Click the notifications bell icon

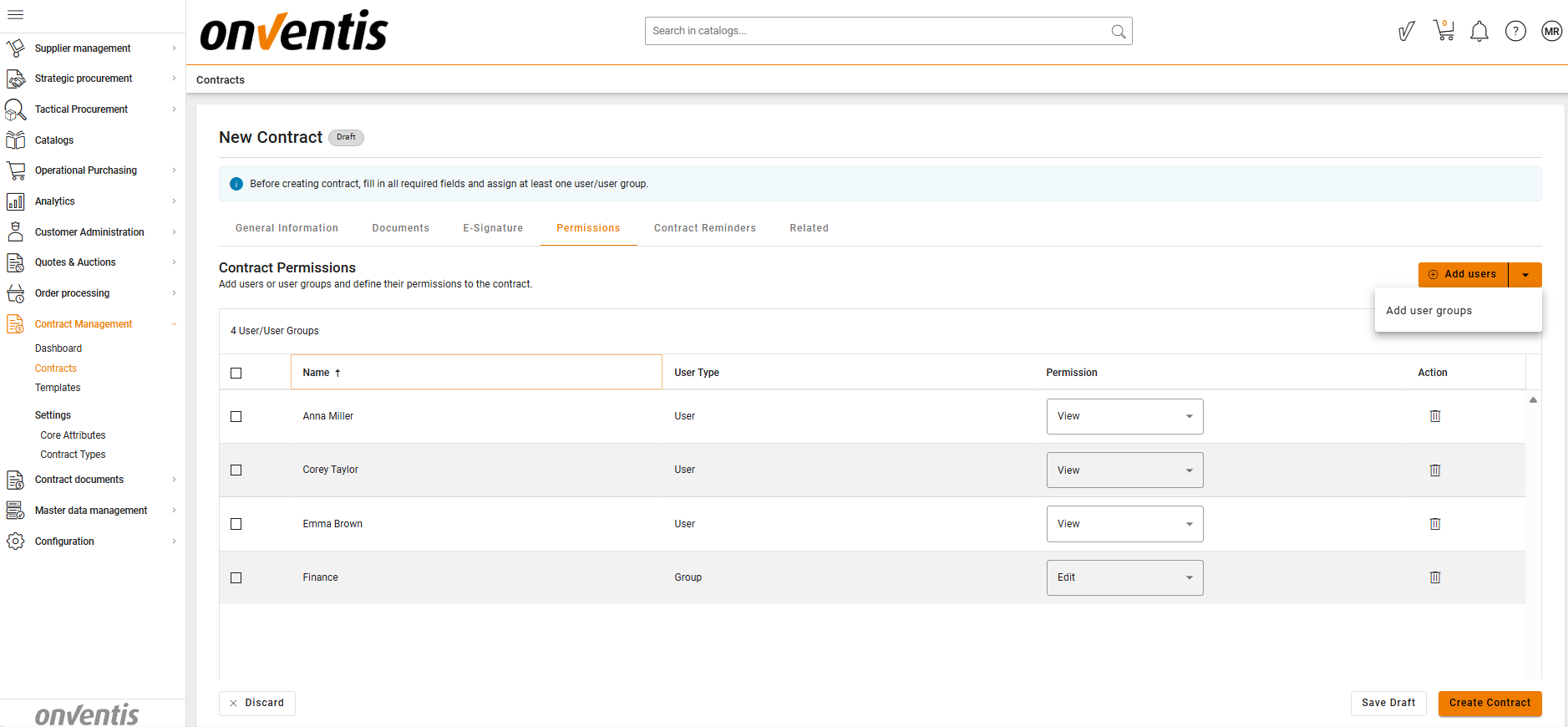1479,32
